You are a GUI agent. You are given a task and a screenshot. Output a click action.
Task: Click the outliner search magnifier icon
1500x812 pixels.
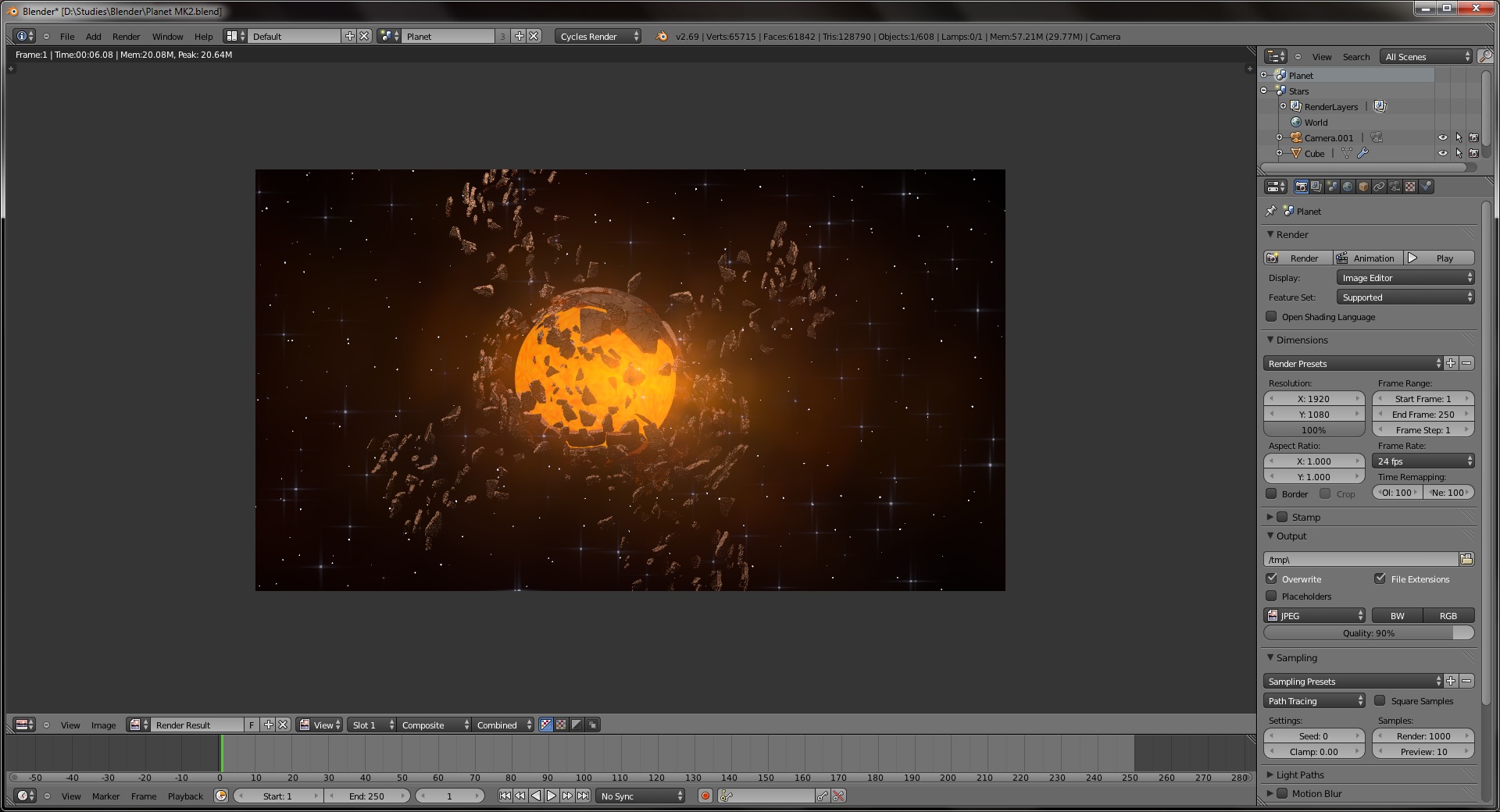pyautogui.click(x=1485, y=56)
